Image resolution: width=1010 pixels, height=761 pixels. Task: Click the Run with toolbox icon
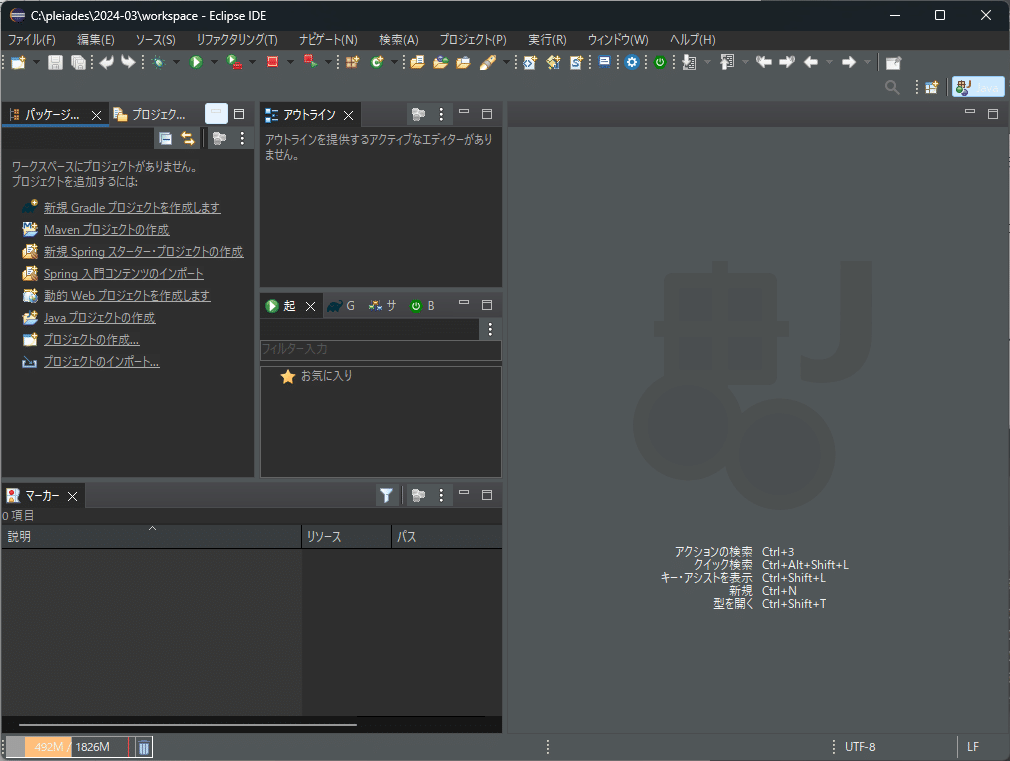[234, 63]
